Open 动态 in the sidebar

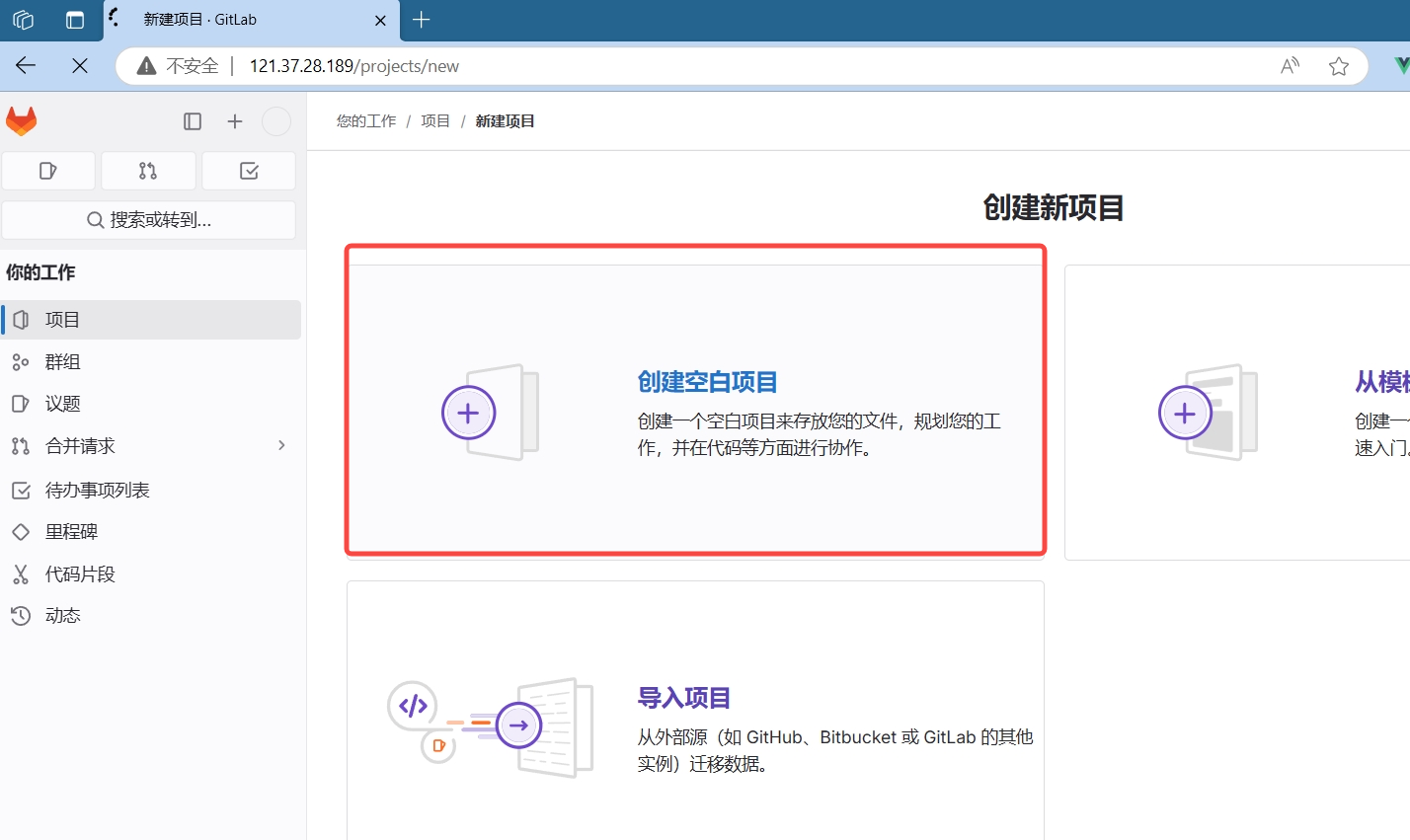coord(151,616)
